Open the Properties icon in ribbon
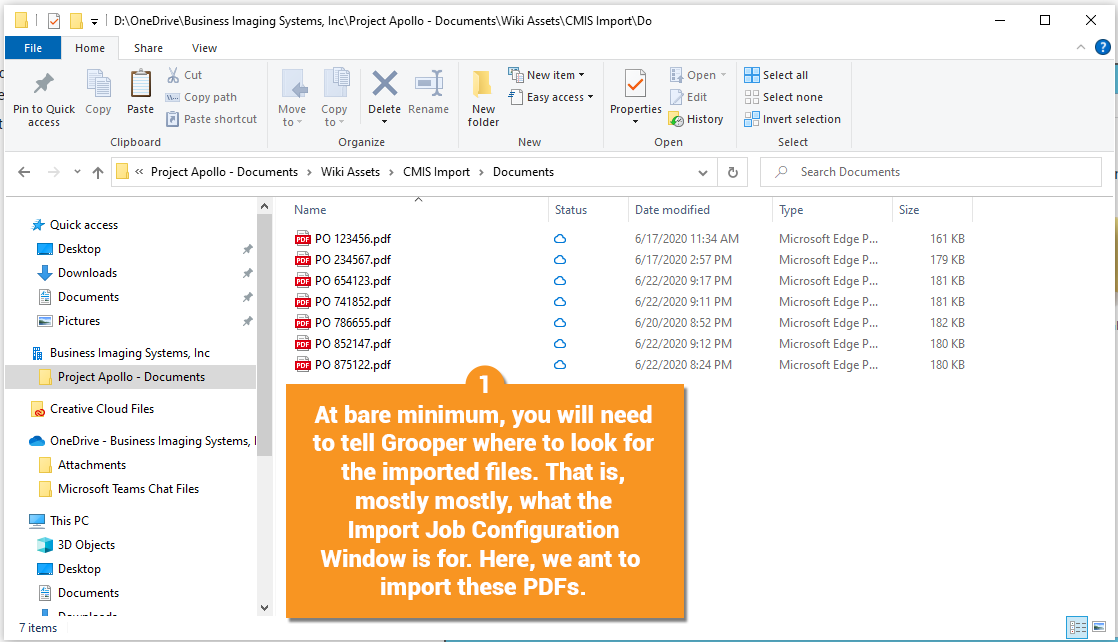The image size is (1118, 642). pyautogui.click(x=635, y=85)
